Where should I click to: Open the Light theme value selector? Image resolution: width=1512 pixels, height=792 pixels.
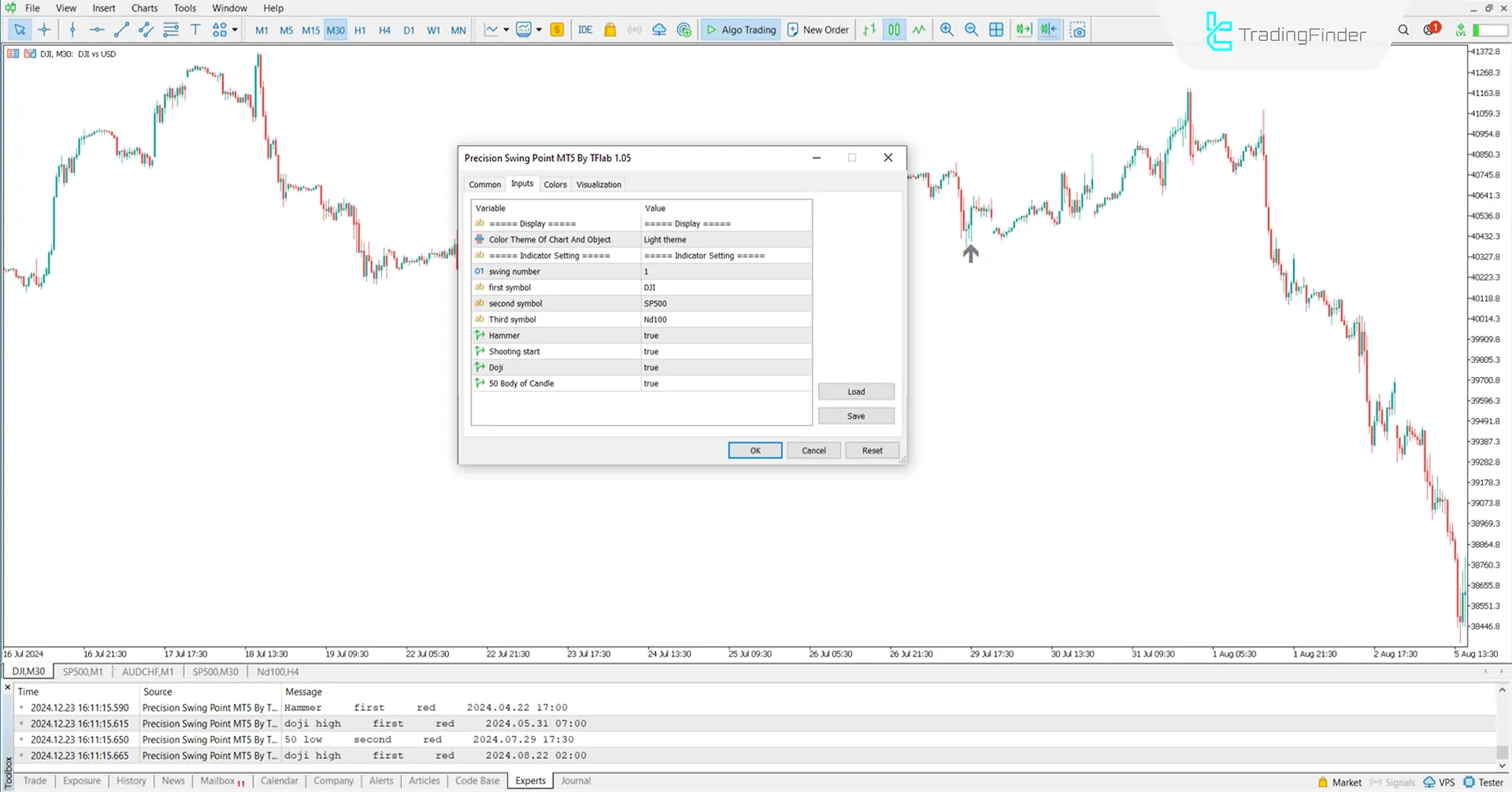pyautogui.click(x=726, y=239)
